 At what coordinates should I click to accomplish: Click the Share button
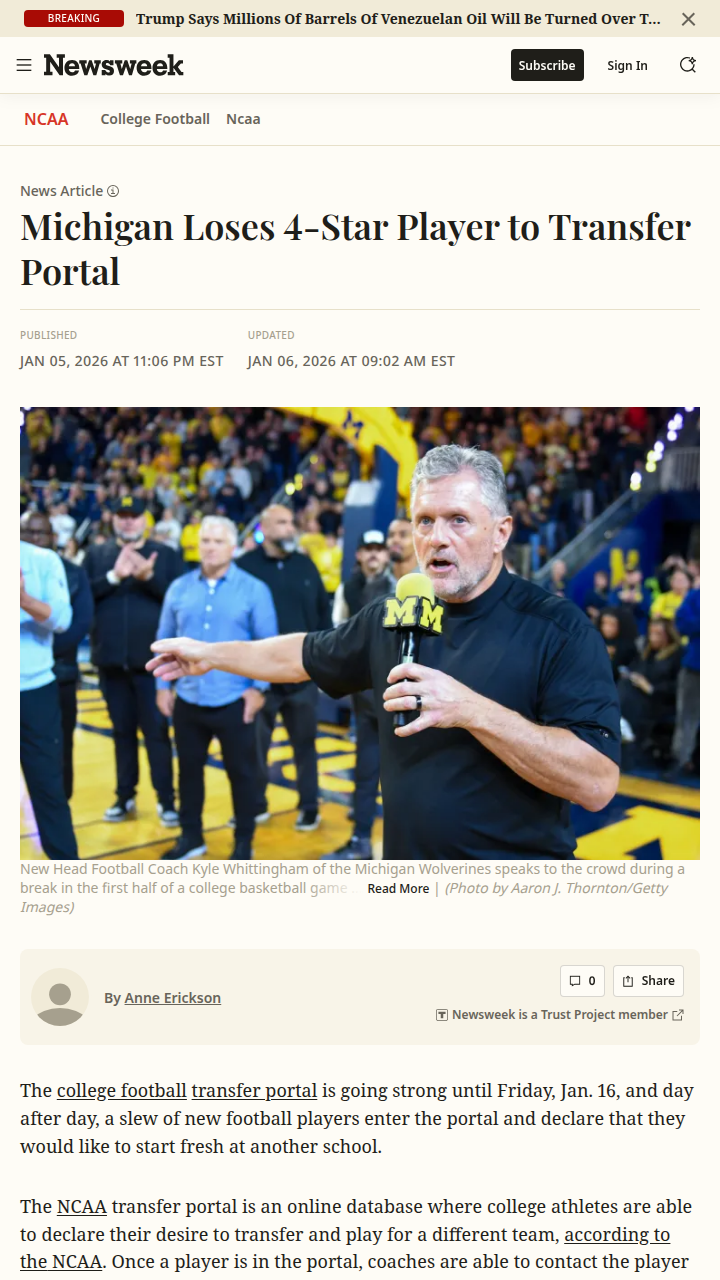pos(648,981)
